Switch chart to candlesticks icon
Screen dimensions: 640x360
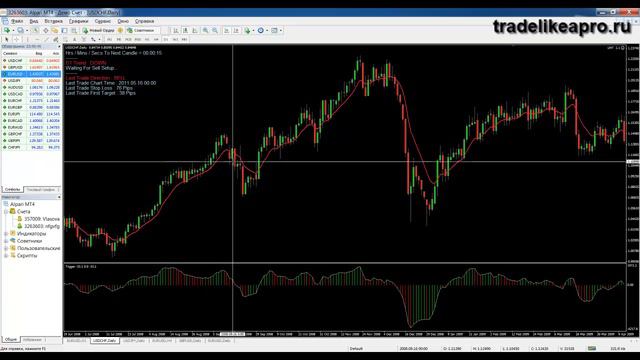[185, 30]
